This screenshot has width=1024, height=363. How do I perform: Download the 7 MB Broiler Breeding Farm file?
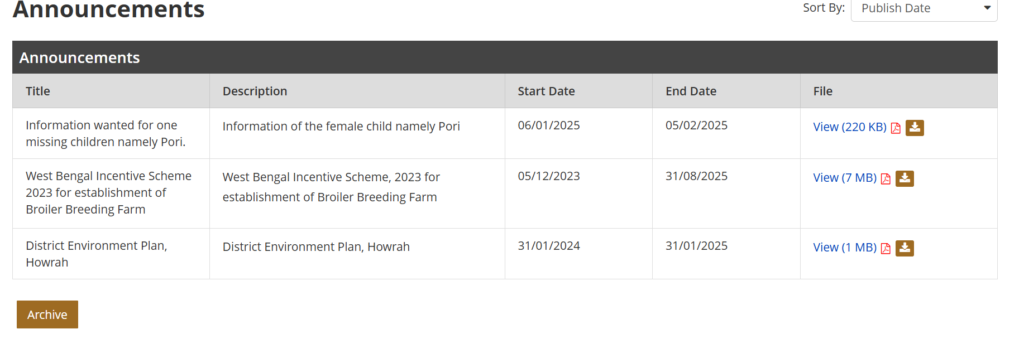click(x=904, y=178)
